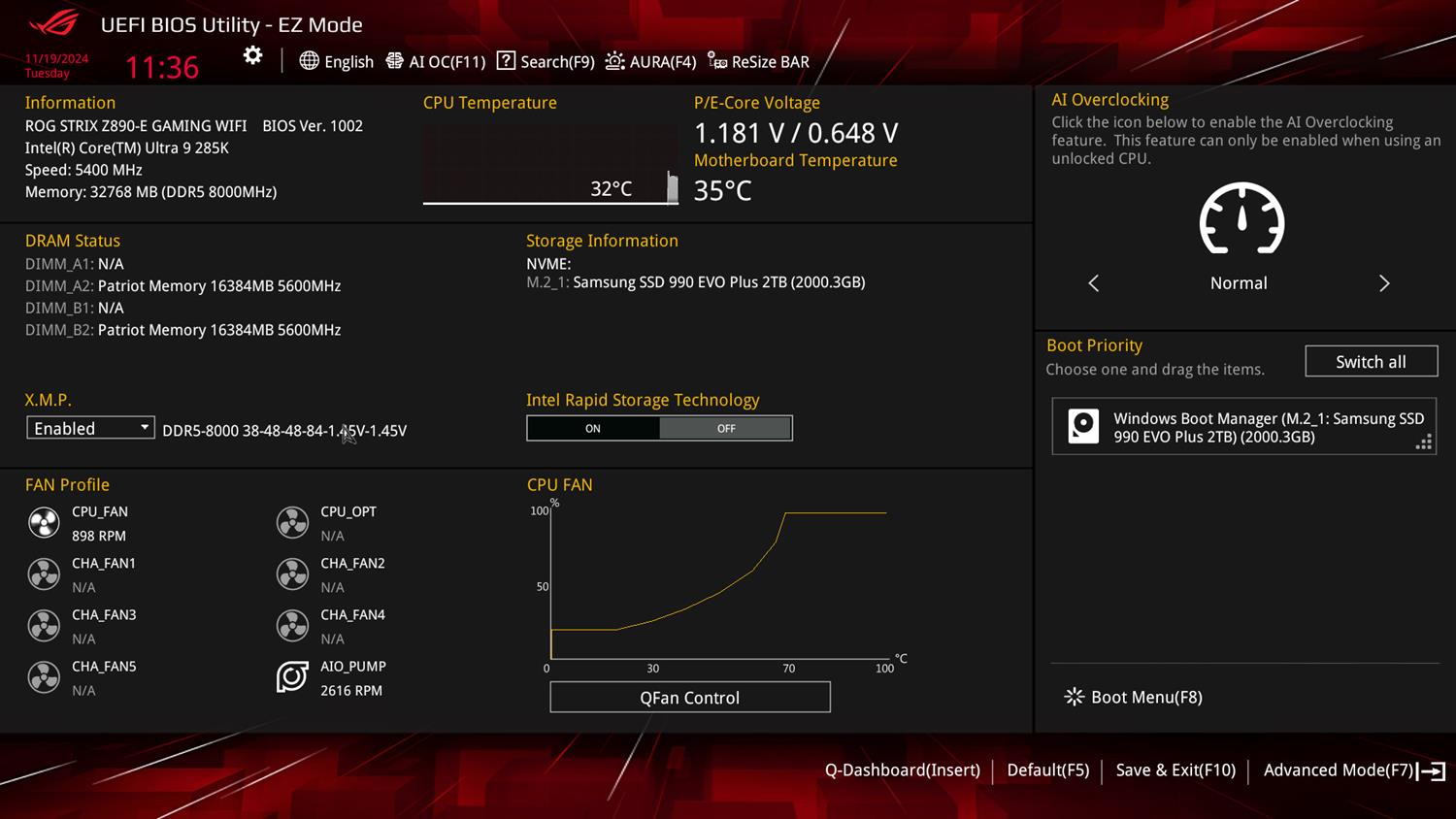The width and height of the screenshot is (1456, 819).
Task: Click the CPU fan curve graph
Action: tap(718, 582)
